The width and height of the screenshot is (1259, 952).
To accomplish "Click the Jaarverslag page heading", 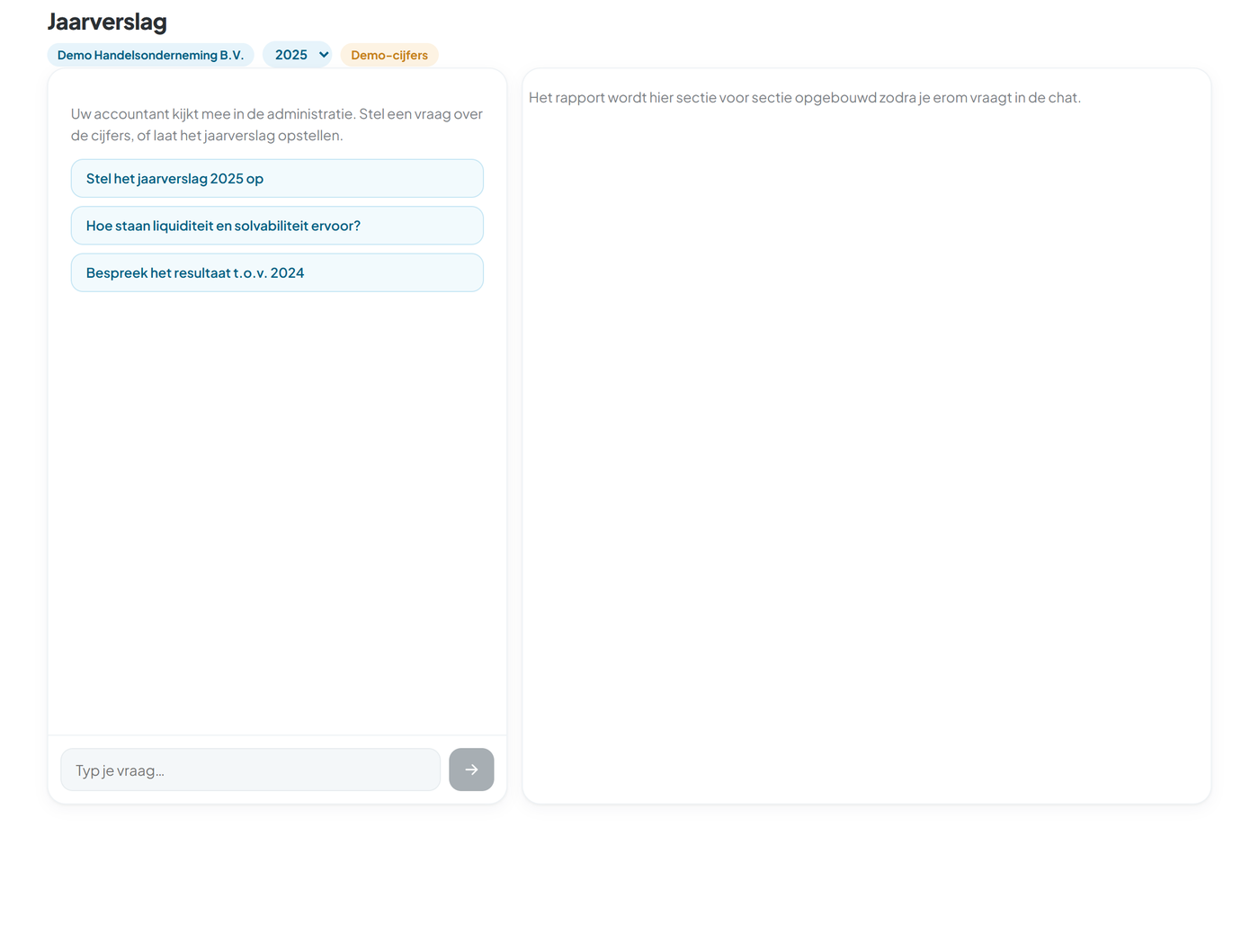I will 107,22.
